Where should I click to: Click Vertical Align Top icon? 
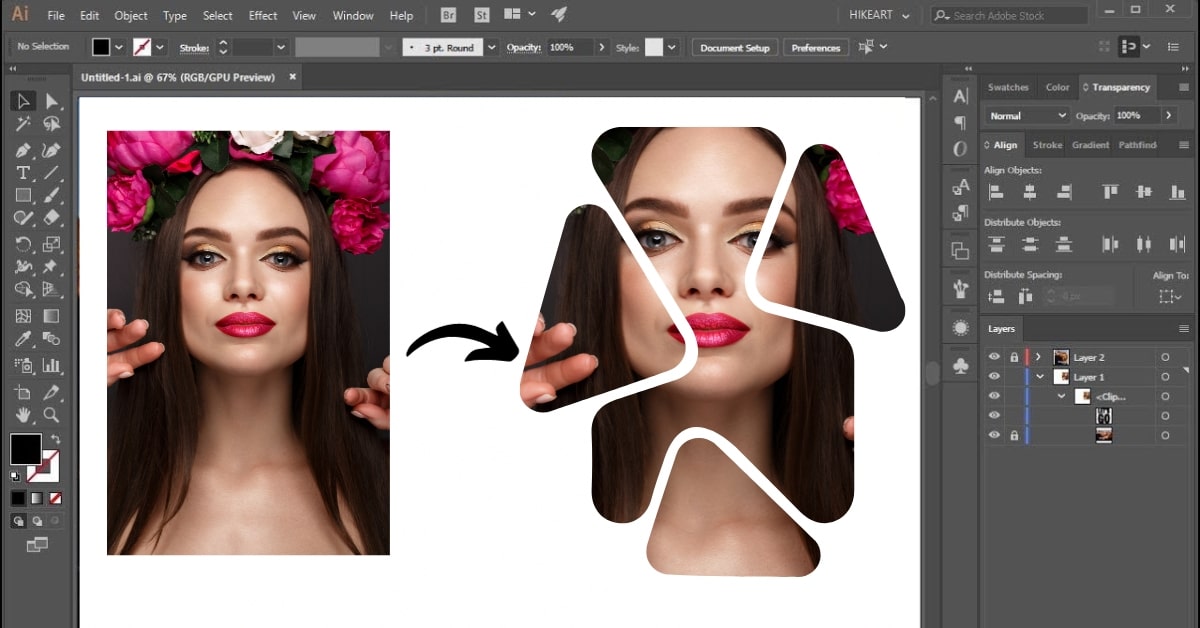point(1110,192)
